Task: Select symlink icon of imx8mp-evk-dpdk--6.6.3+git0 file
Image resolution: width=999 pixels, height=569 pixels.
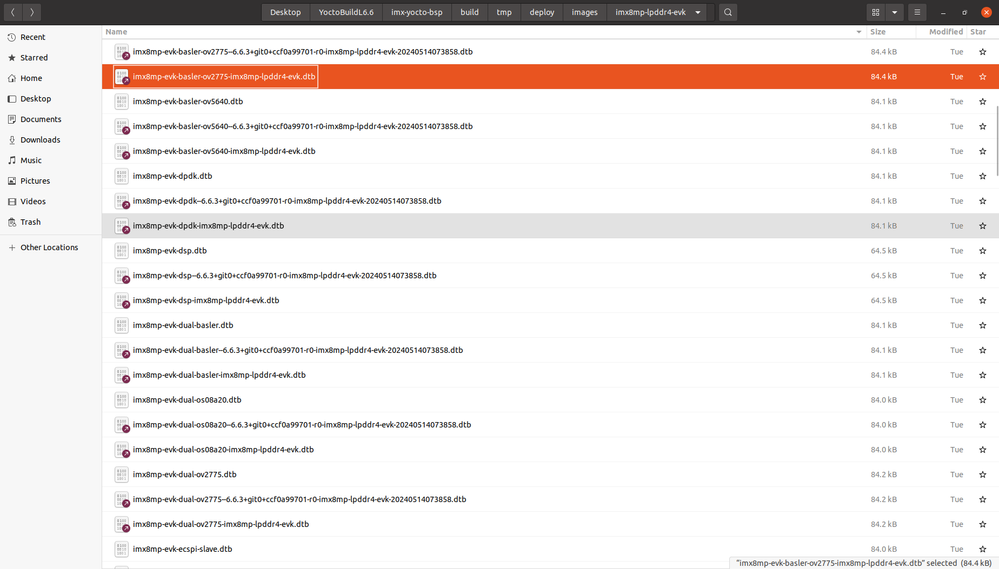Action: click(x=121, y=201)
